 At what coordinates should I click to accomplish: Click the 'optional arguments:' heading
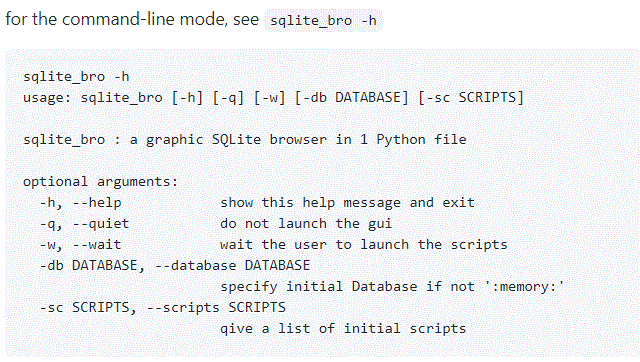click(x=101, y=182)
